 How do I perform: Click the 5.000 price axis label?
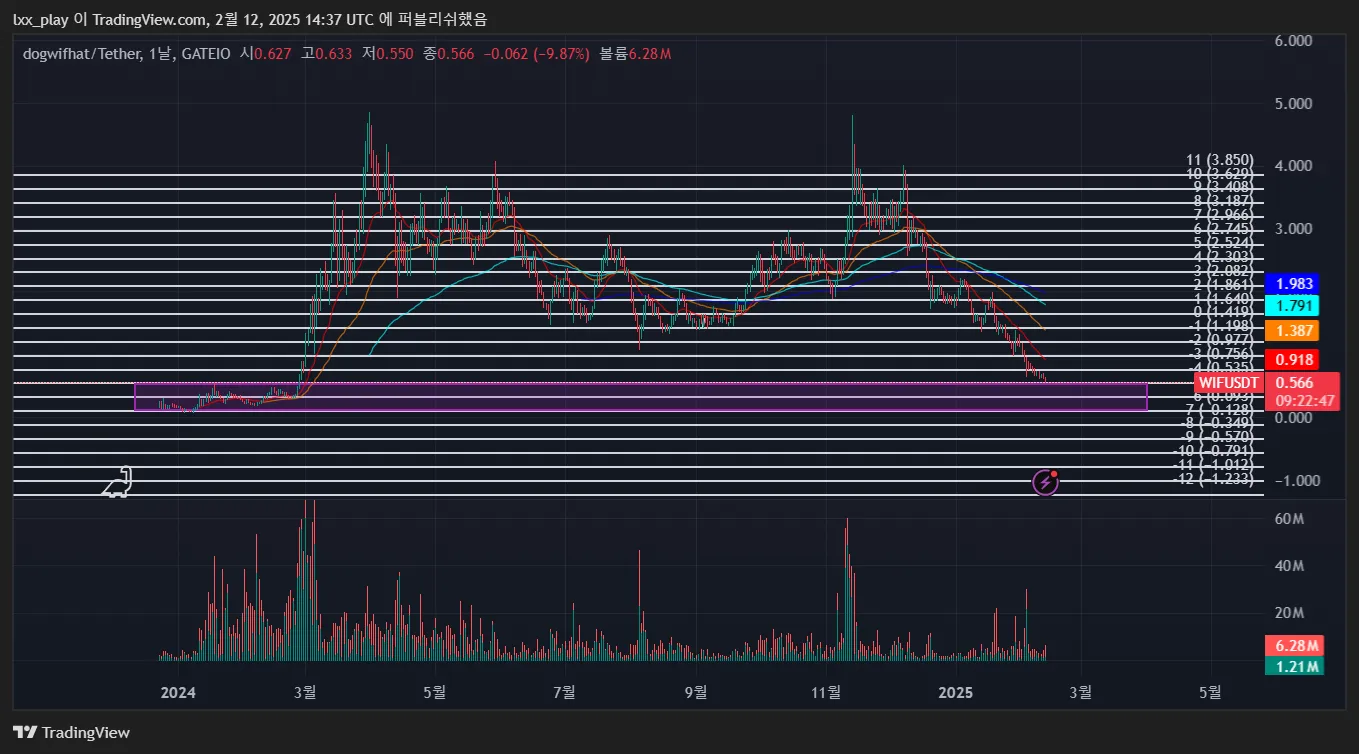(1293, 104)
